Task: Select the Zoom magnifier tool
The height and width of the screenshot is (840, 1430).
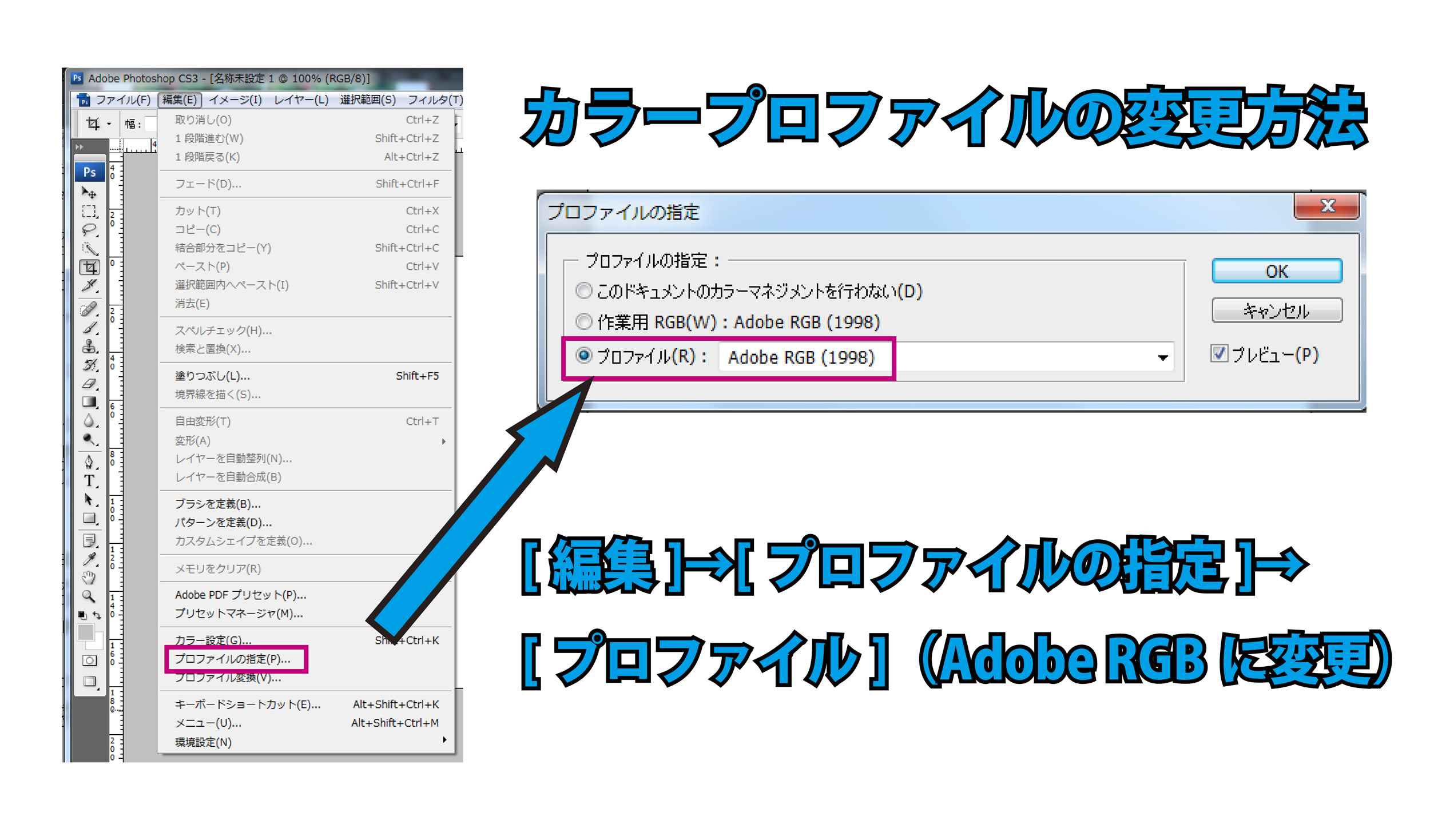Action: [x=89, y=596]
